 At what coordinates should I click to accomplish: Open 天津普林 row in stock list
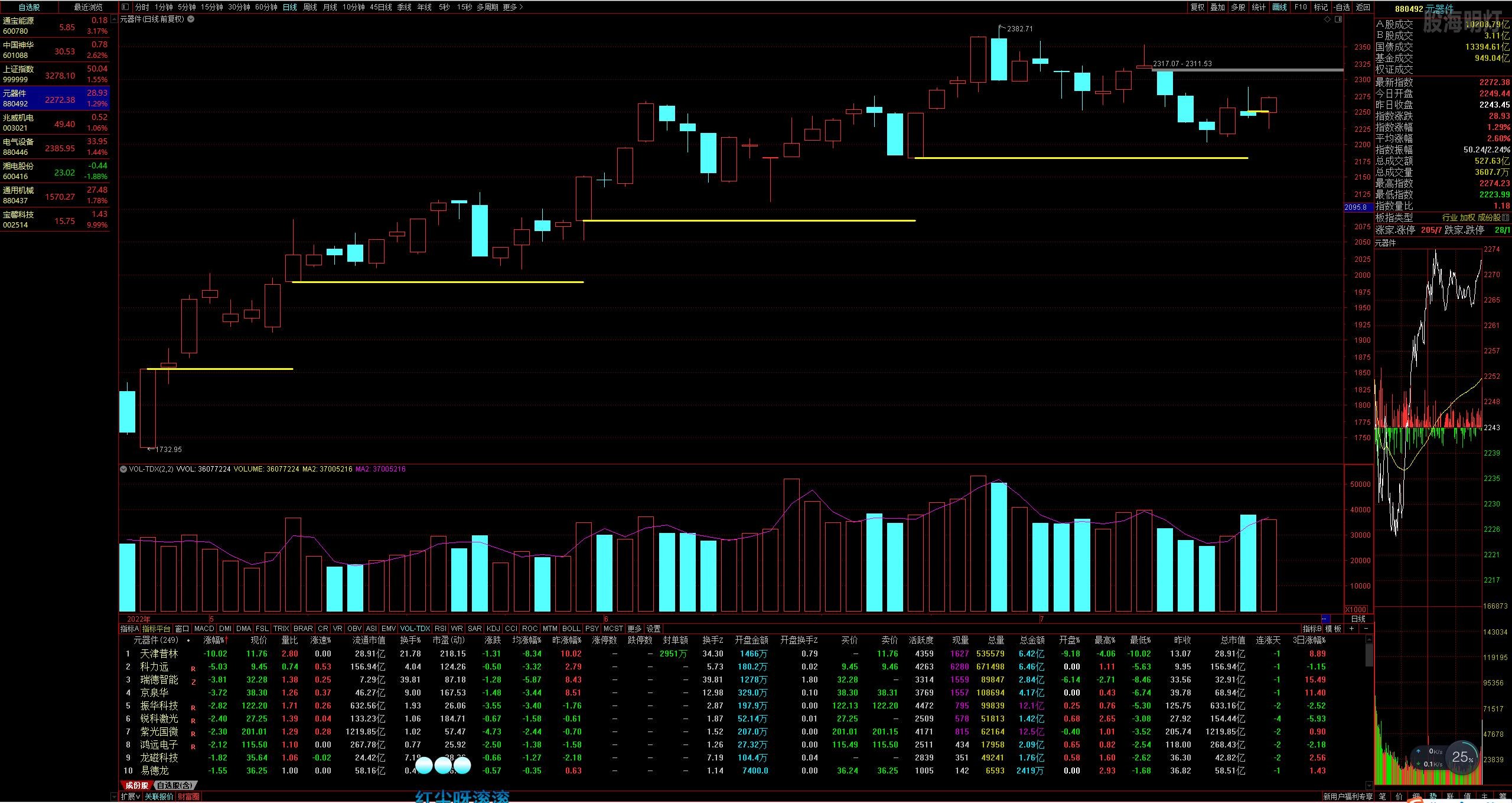coord(743,654)
